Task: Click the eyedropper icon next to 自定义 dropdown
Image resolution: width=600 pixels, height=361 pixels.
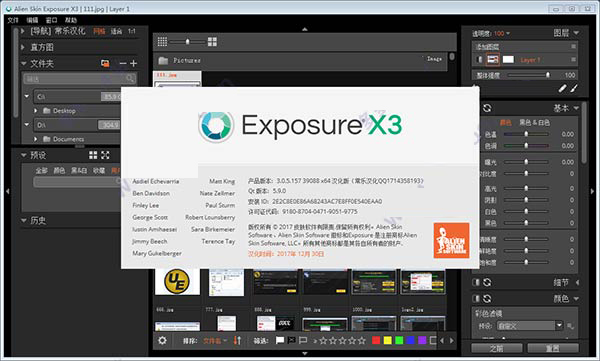Action: click(x=570, y=326)
